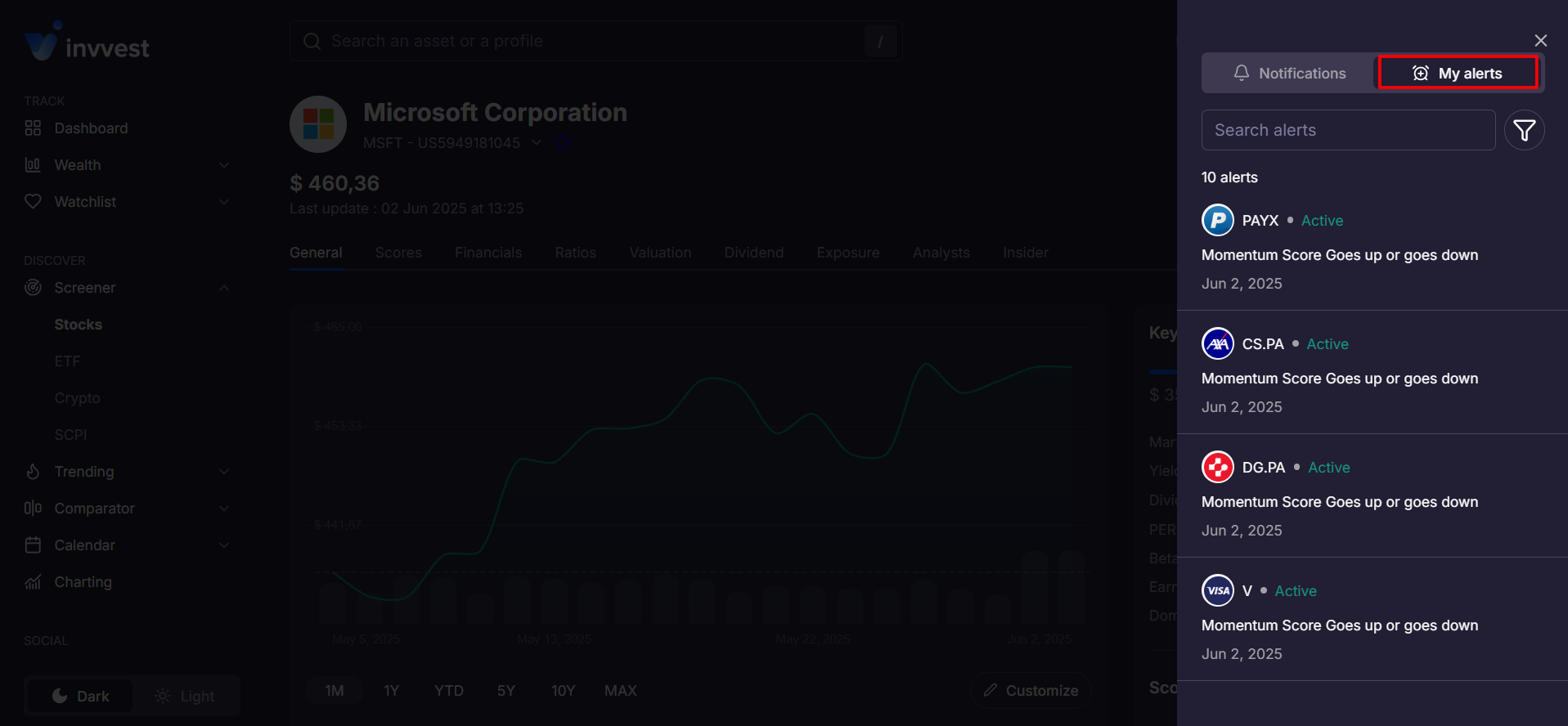Click the PAYX ticker label
The width and height of the screenshot is (1568, 726).
[1260, 221]
